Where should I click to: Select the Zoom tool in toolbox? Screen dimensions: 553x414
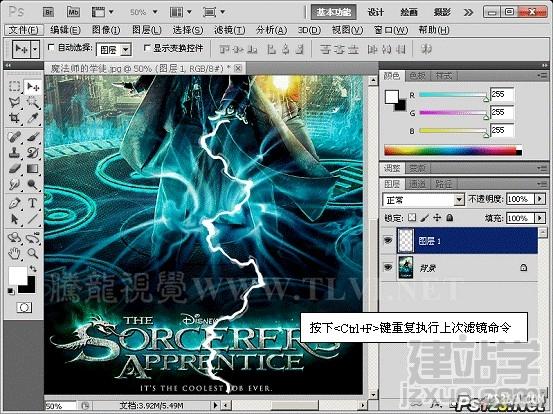[x=33, y=253]
